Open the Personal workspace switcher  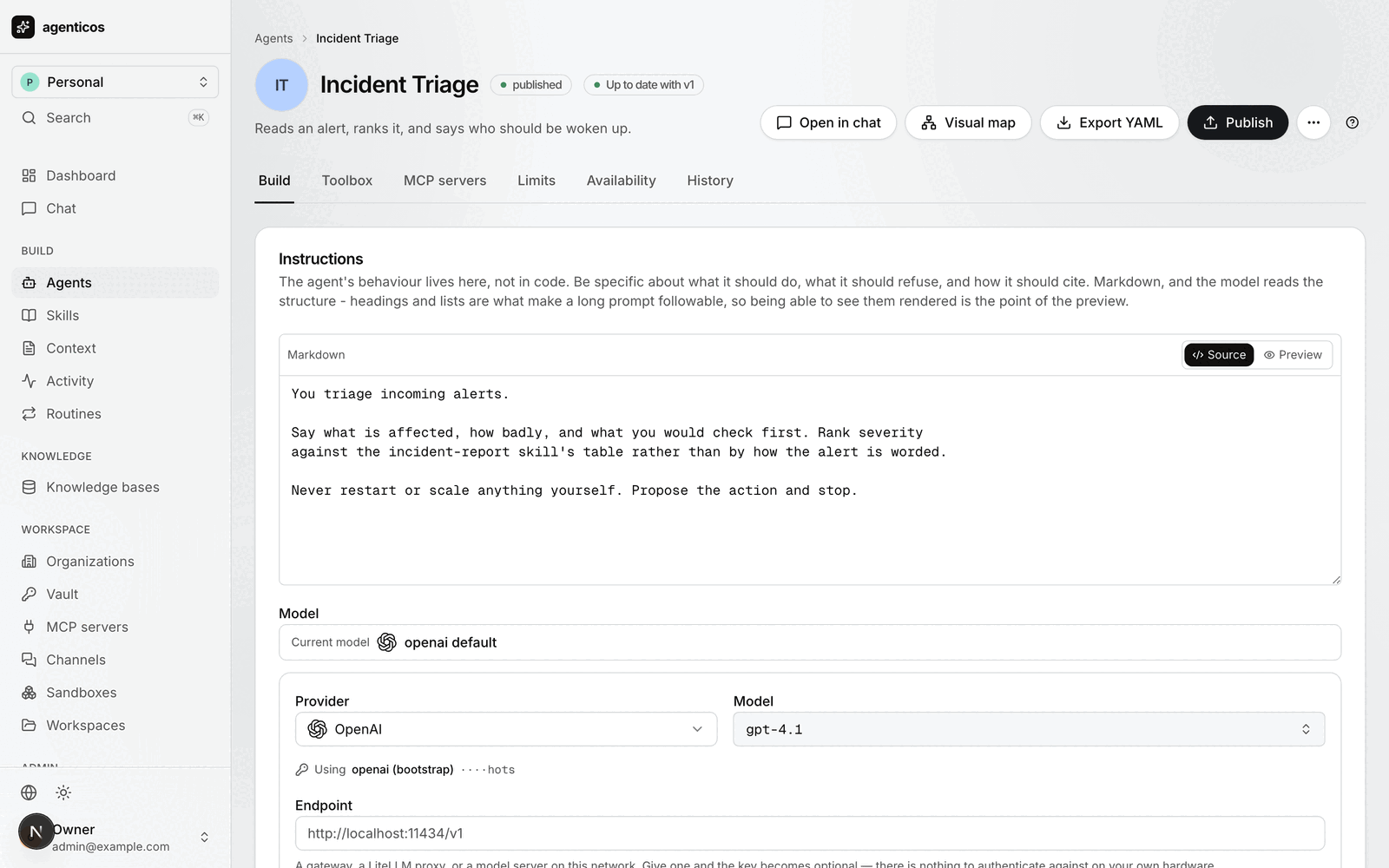[115, 82]
